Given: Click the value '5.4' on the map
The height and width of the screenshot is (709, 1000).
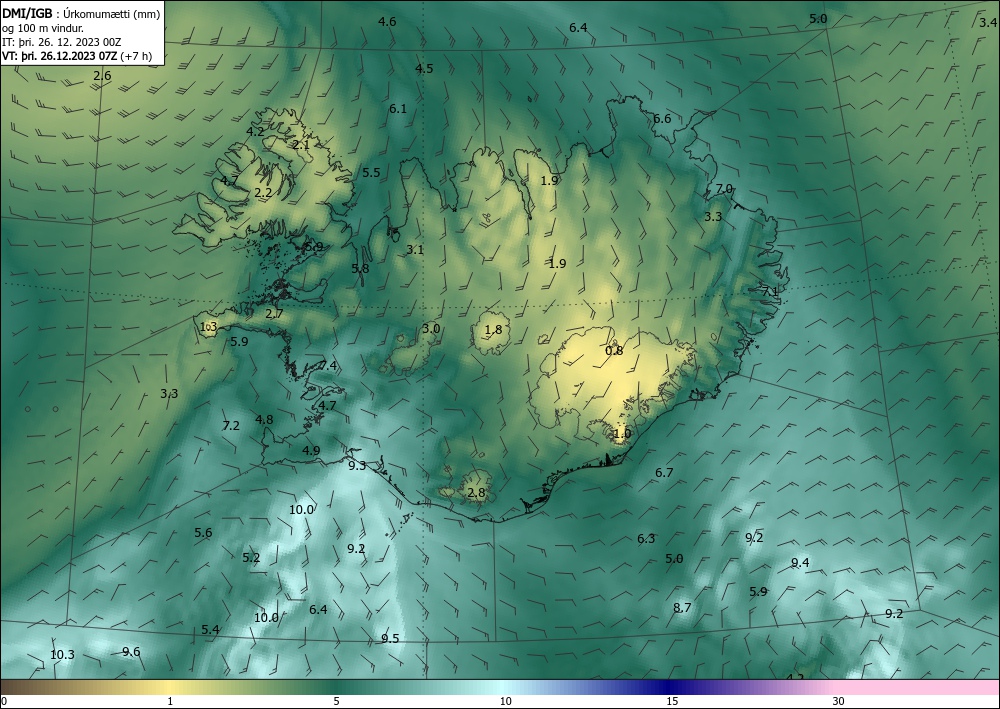Looking at the screenshot, I should pyautogui.click(x=210, y=630).
